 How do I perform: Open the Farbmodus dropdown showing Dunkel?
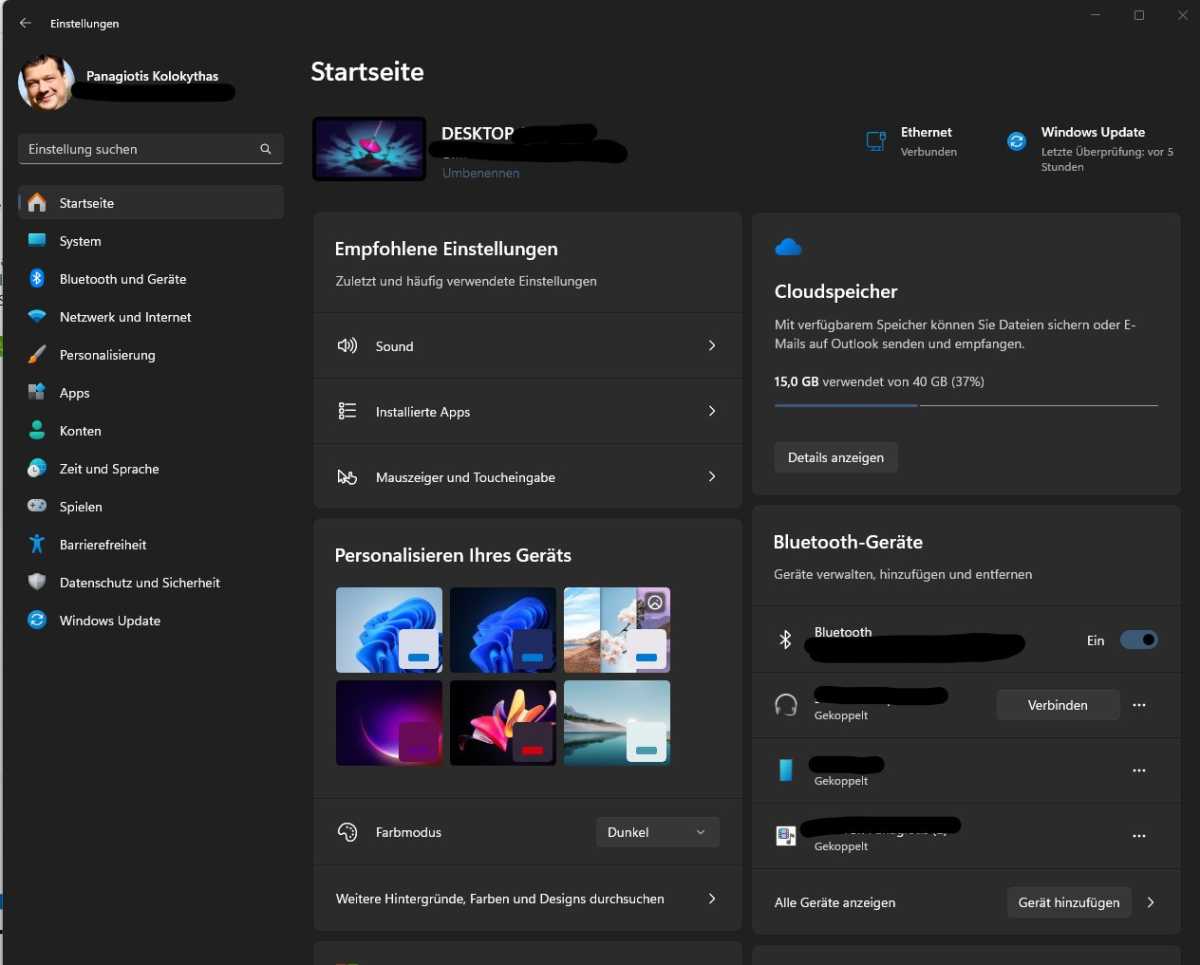[x=657, y=831]
